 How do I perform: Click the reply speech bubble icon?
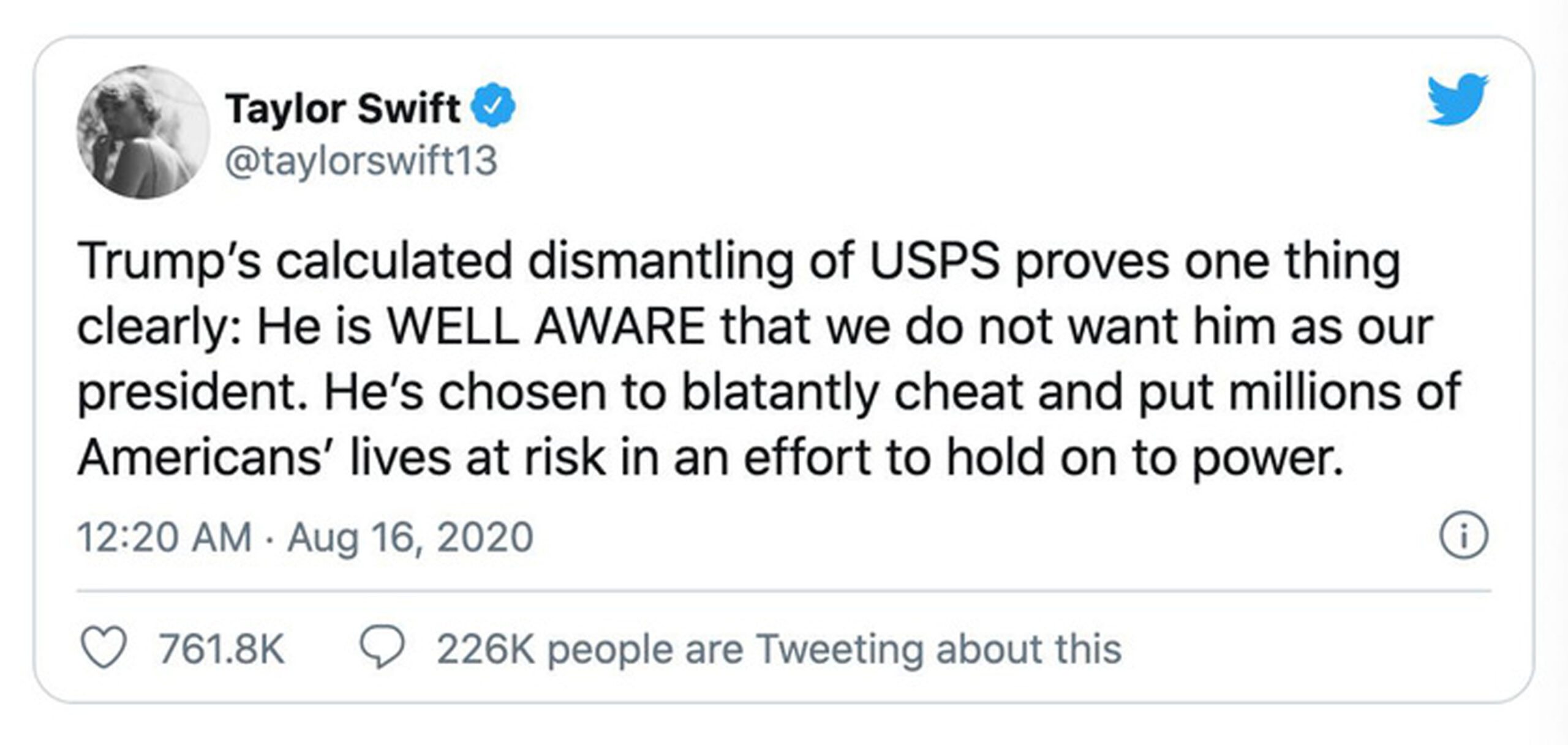[382, 647]
